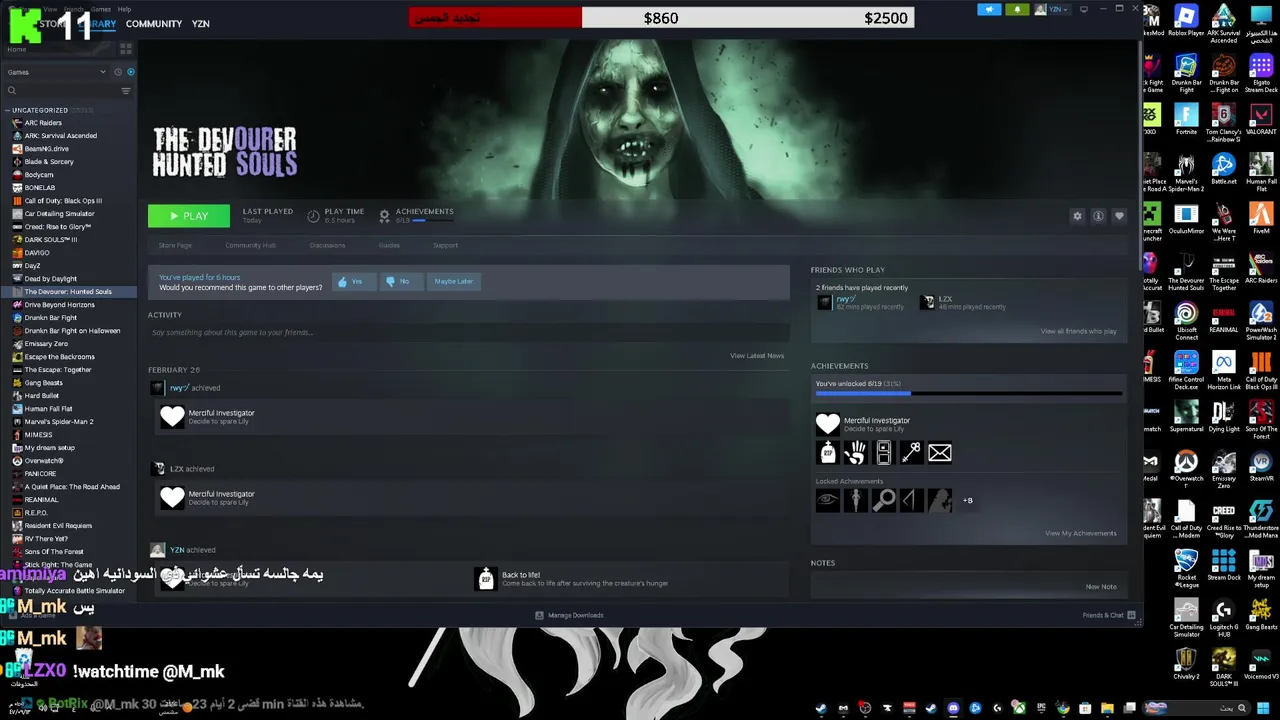This screenshot has width=1280, height=720.
Task: Click the achievements progress bar
Action: coord(968,394)
